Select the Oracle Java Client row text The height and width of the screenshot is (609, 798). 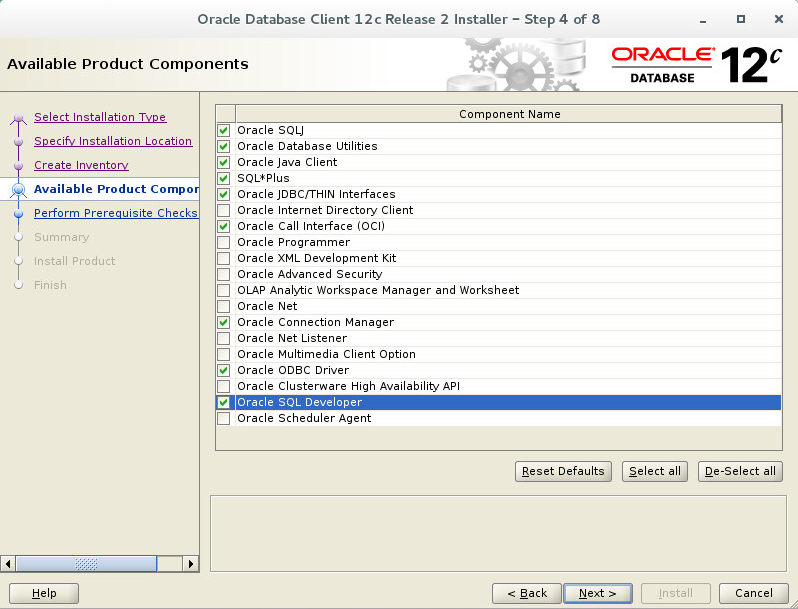287,162
